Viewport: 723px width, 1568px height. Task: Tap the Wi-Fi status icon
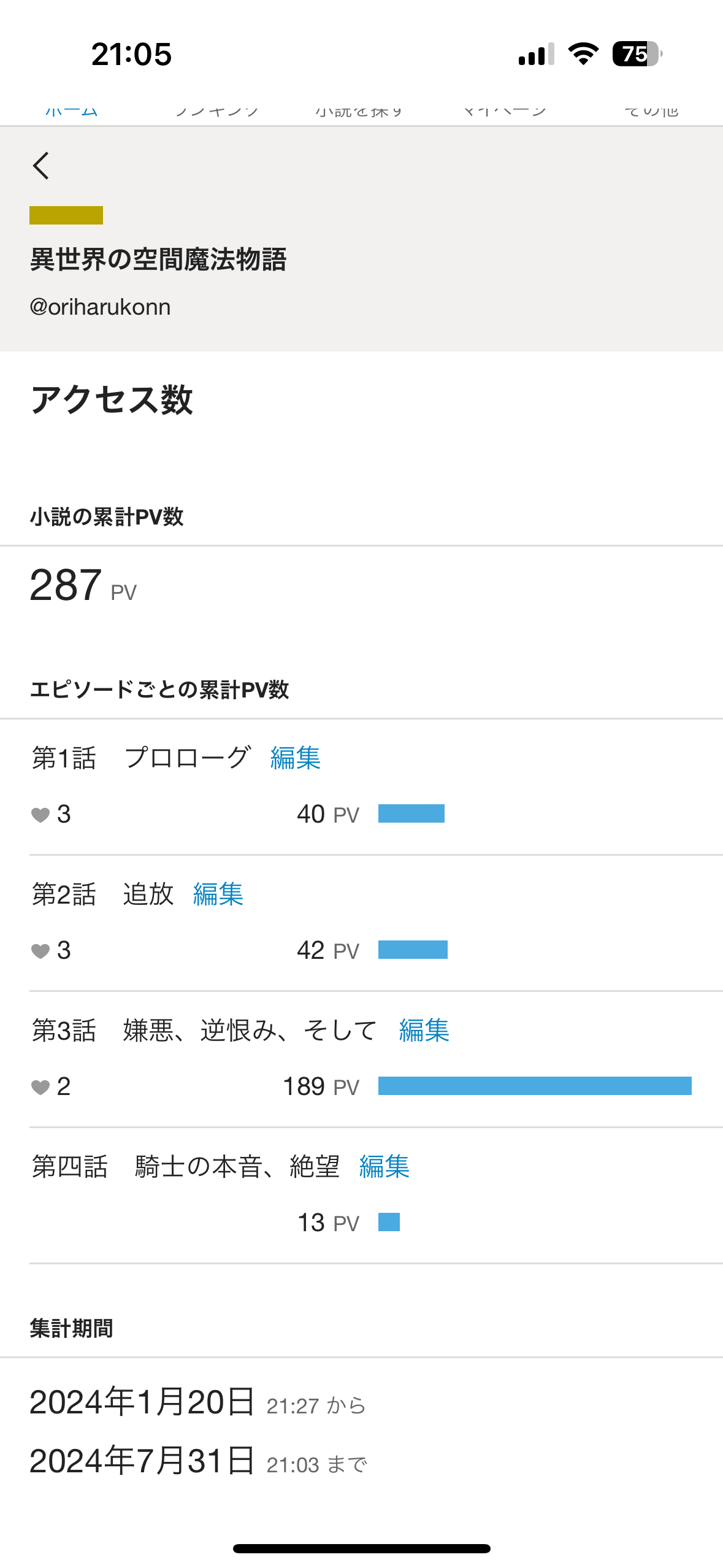[583, 54]
